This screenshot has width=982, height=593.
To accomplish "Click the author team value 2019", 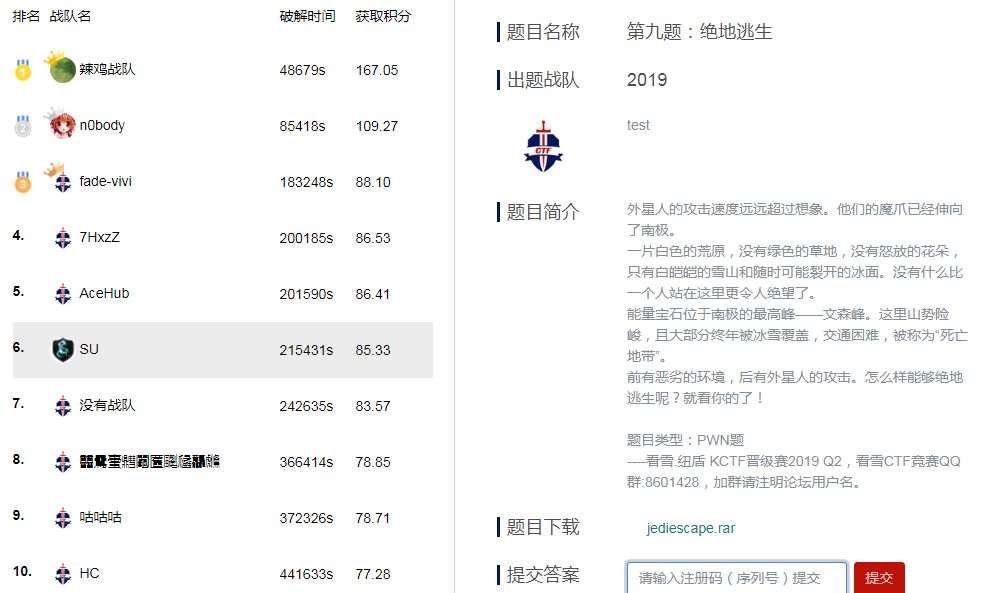I will [647, 80].
